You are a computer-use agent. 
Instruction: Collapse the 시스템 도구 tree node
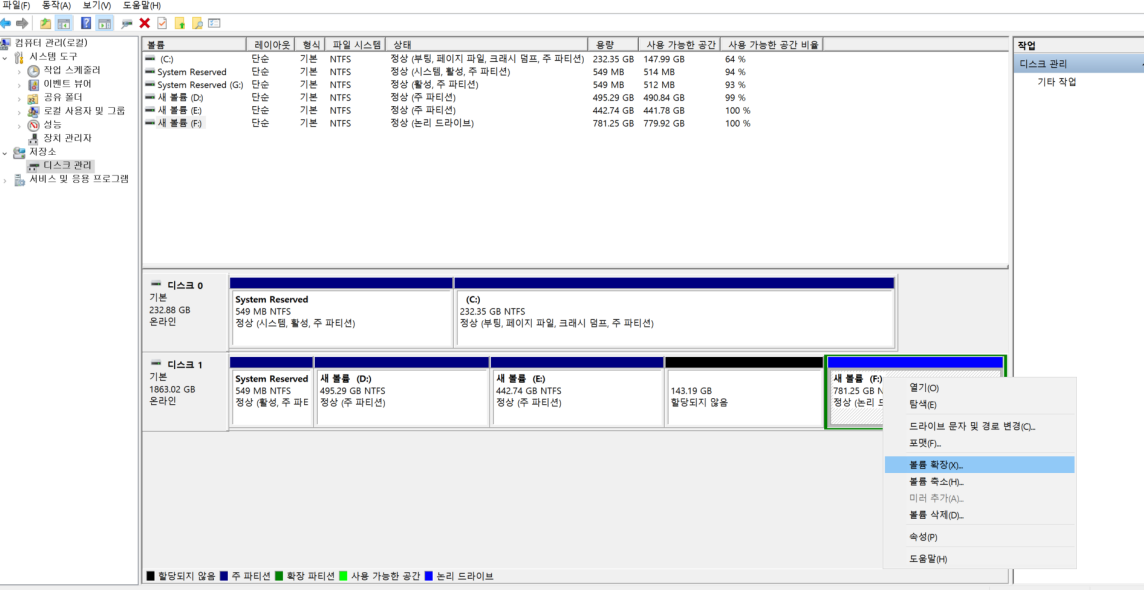tap(5, 57)
